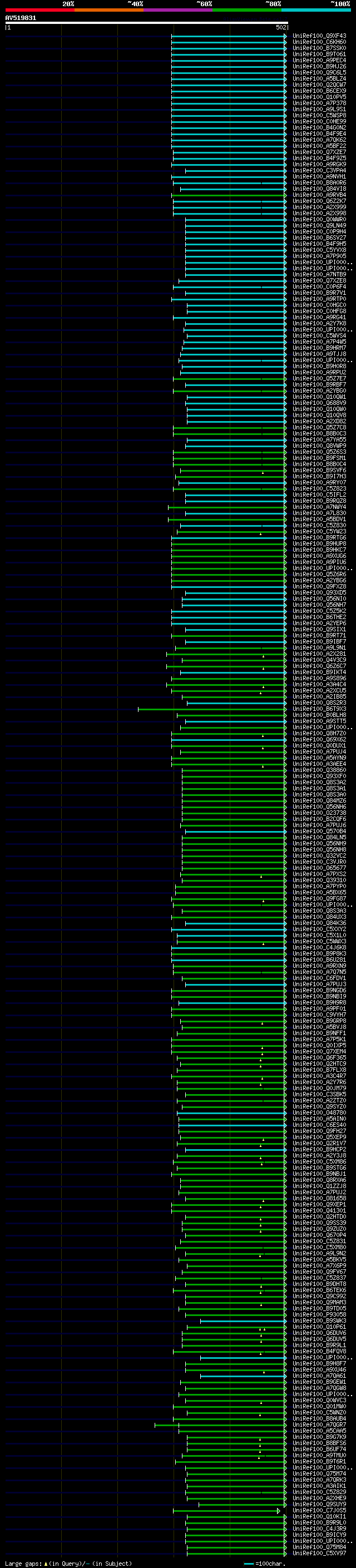Select hit label UniRef100_A9RGK9
The width and height of the screenshot is (356, 1568).
click(x=319, y=164)
